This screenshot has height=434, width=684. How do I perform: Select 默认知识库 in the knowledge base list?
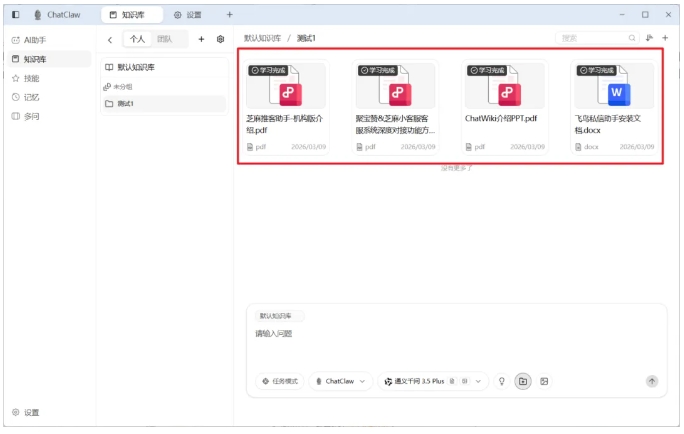click(x=164, y=67)
